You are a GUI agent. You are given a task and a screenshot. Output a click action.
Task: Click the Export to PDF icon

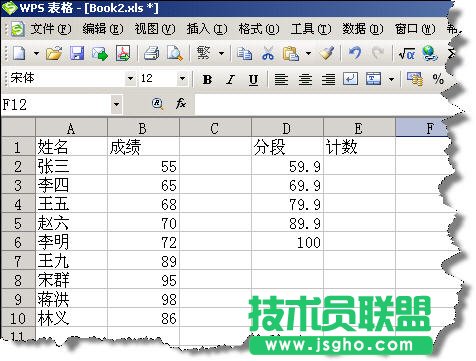point(123,53)
